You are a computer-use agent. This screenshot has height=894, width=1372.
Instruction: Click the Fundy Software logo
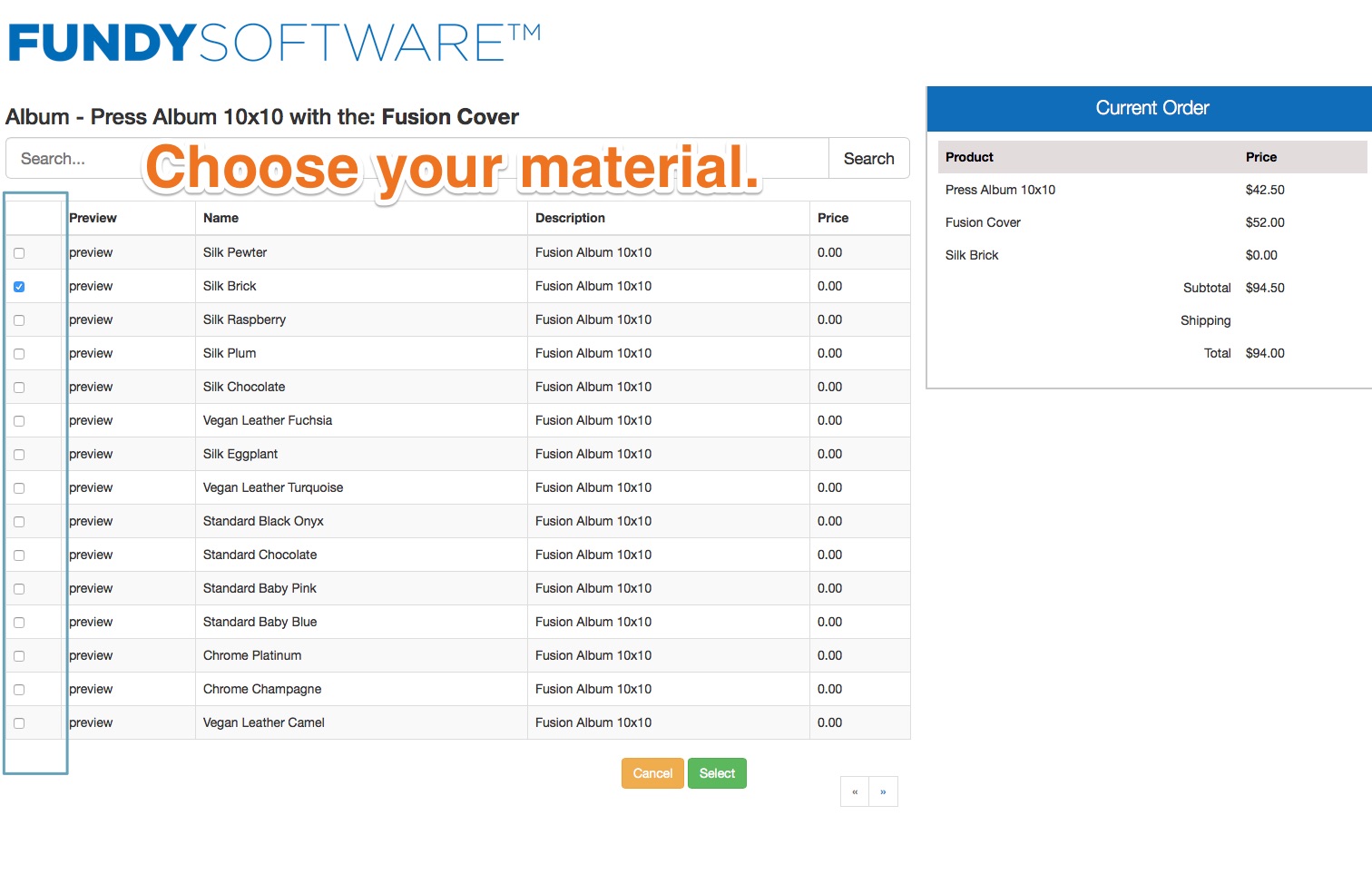pos(274,43)
